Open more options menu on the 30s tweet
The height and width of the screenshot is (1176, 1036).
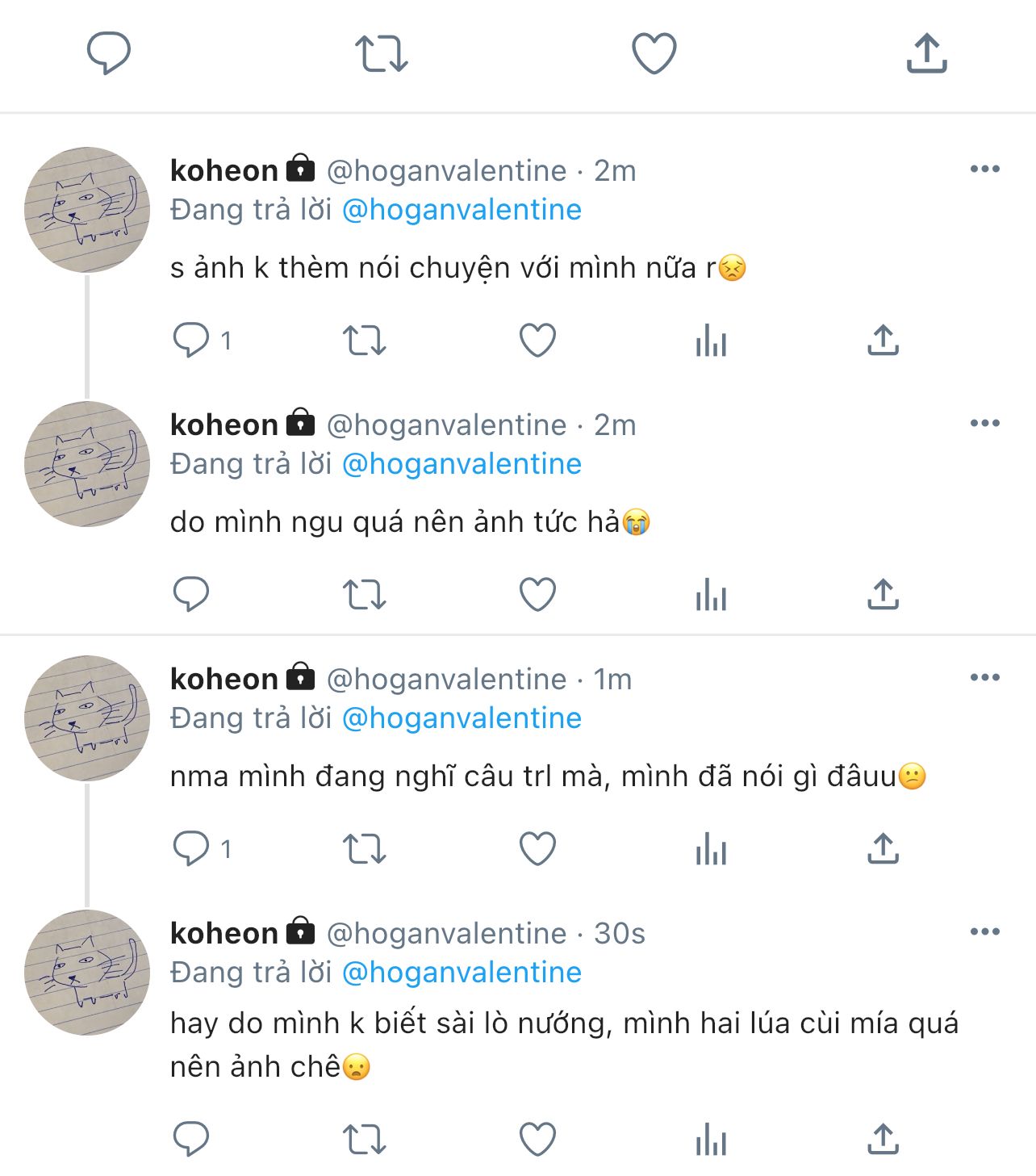coord(984,932)
